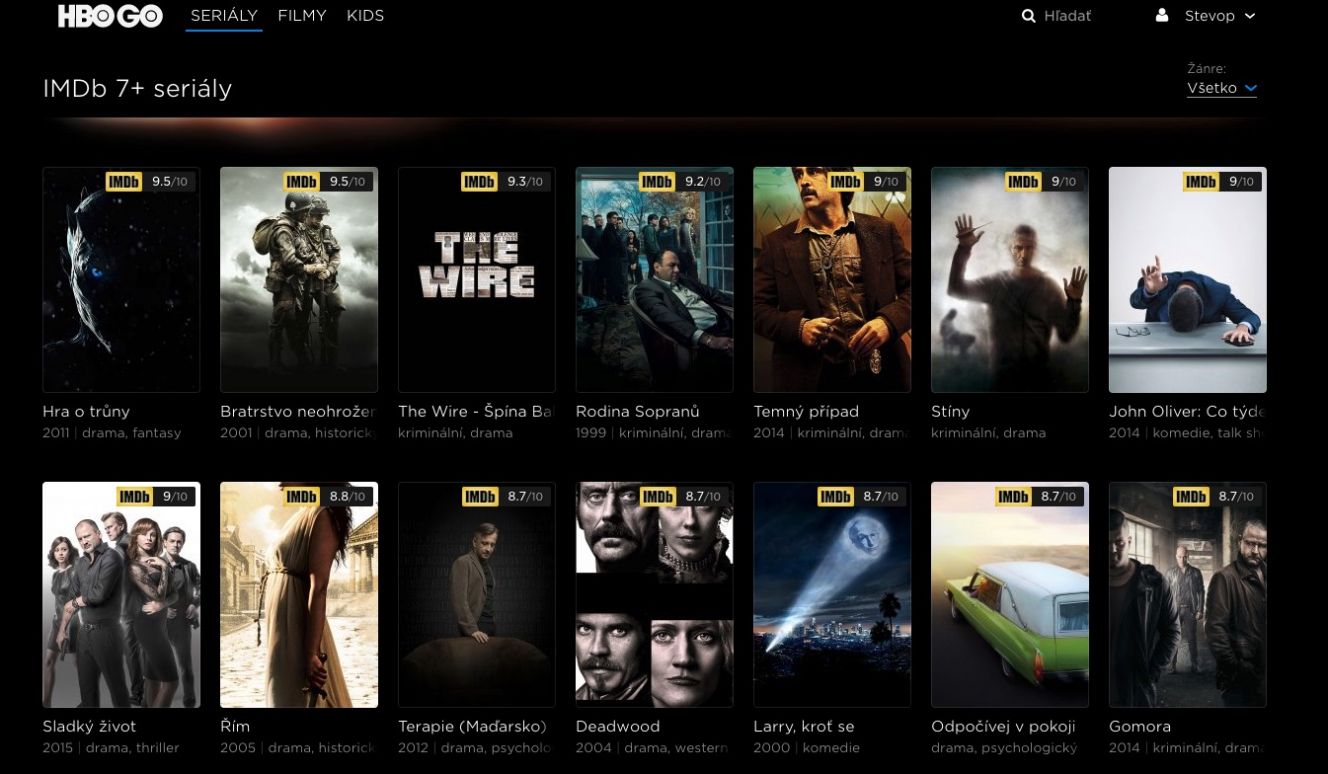This screenshot has height=774, width=1328.
Task: Open Bratrstvo neohrožených poster
Action: coord(299,279)
